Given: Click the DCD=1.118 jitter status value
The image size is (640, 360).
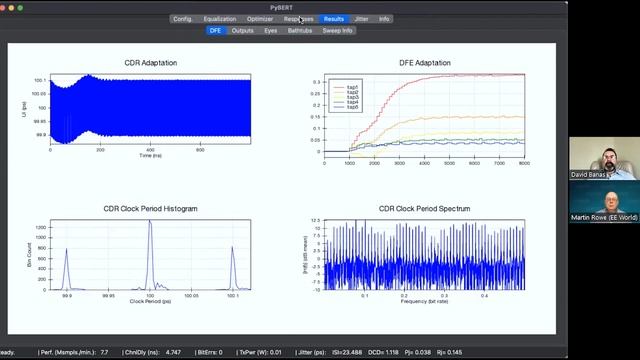Looking at the screenshot, I should coord(383,352).
